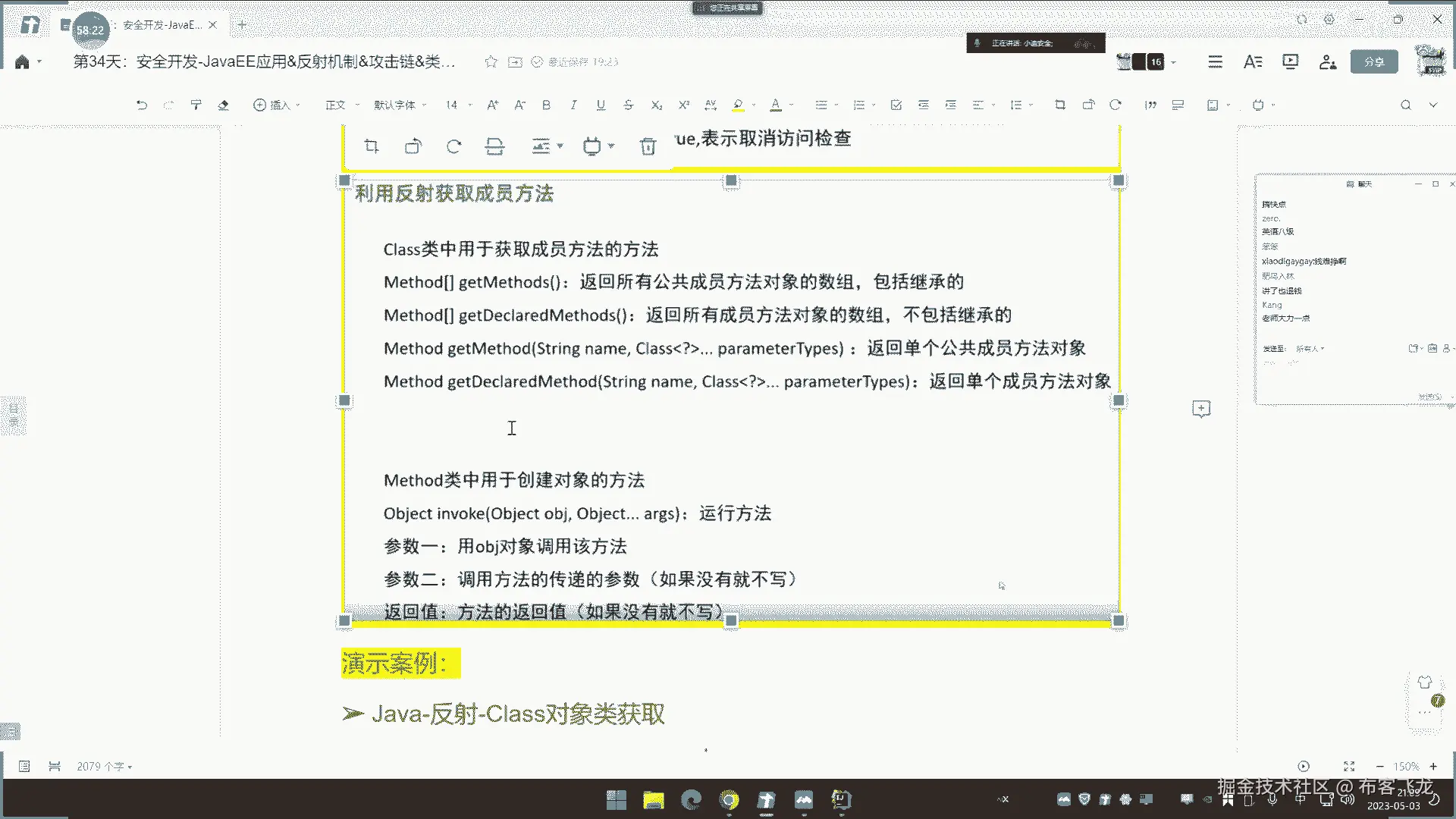Delete image with floating trash icon
The height and width of the screenshot is (819, 1456).
point(648,146)
